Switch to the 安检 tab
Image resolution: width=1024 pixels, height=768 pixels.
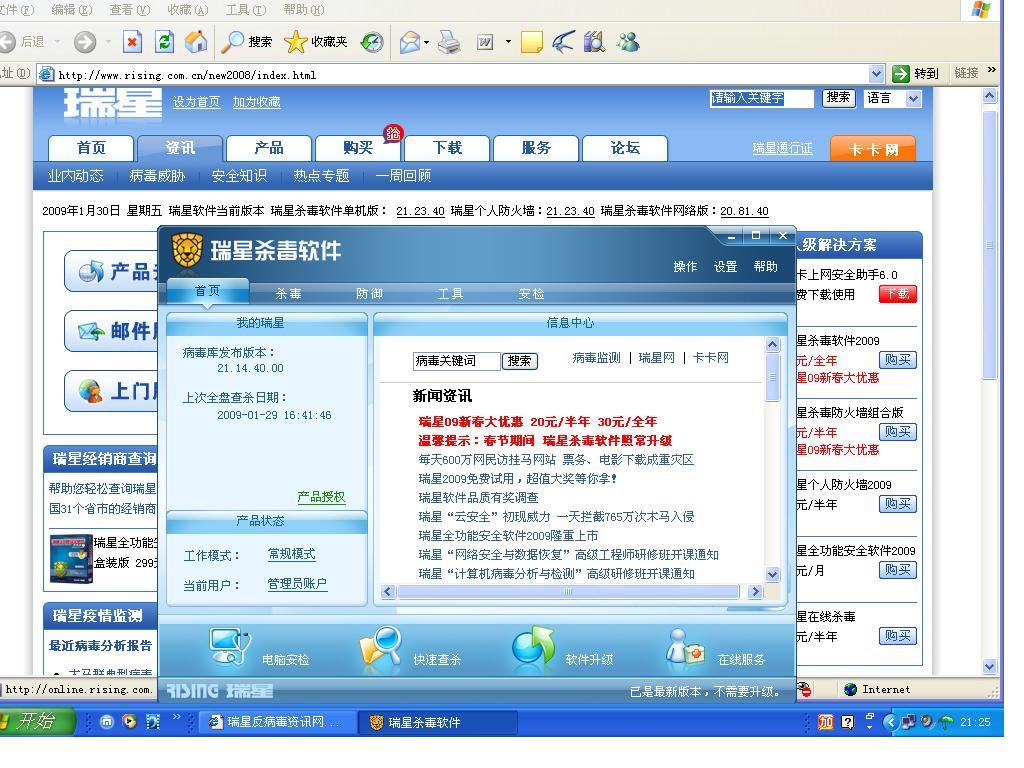531,293
